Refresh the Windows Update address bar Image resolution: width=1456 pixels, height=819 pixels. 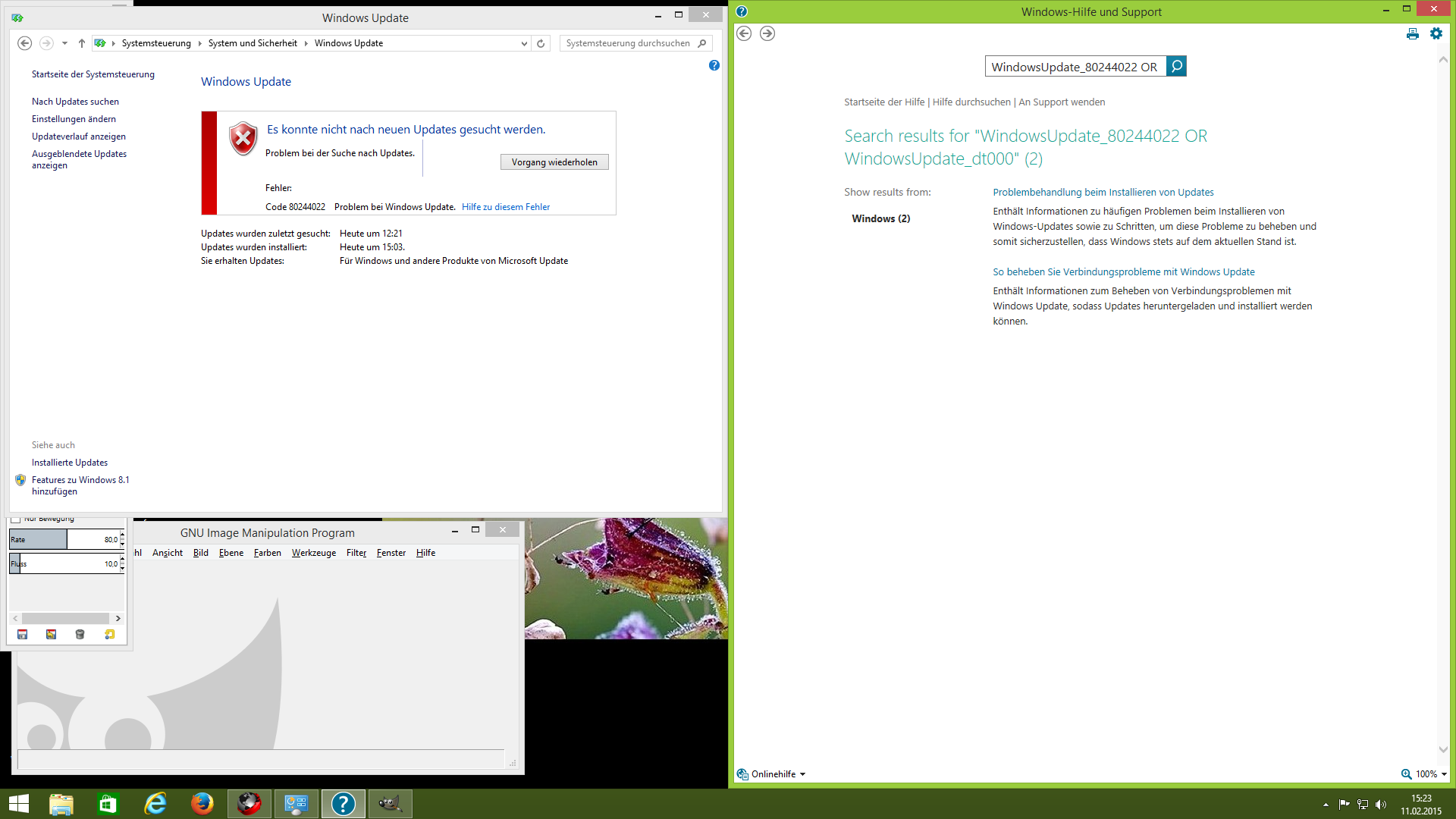541,43
